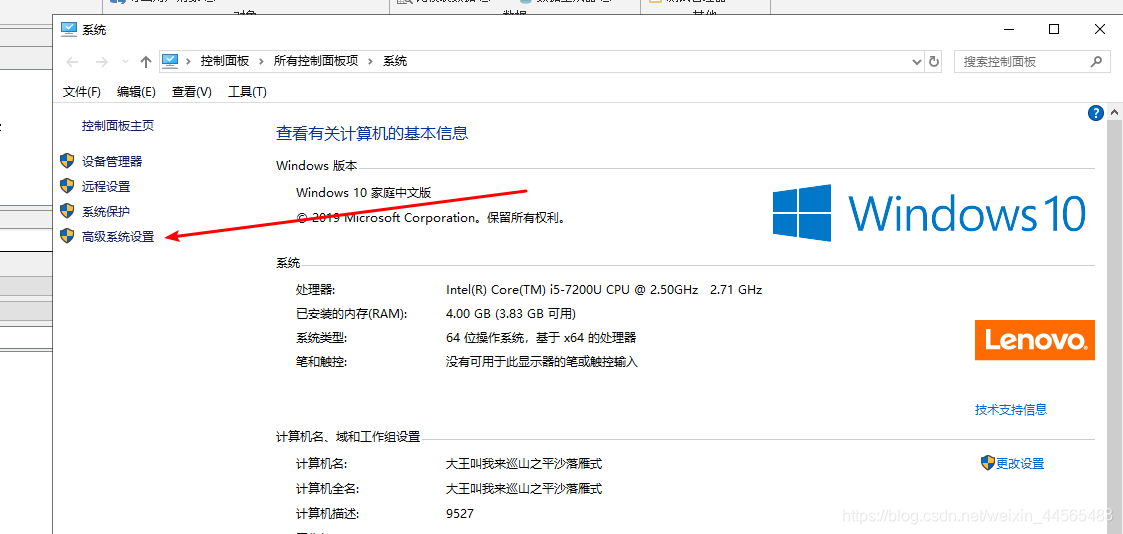The height and width of the screenshot is (534, 1123).
Task: Click the 更改设置 link
Action: pos(1020,464)
